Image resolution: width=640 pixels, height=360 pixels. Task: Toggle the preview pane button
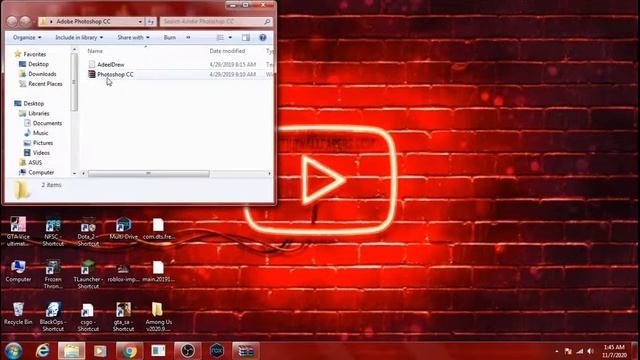[246, 38]
